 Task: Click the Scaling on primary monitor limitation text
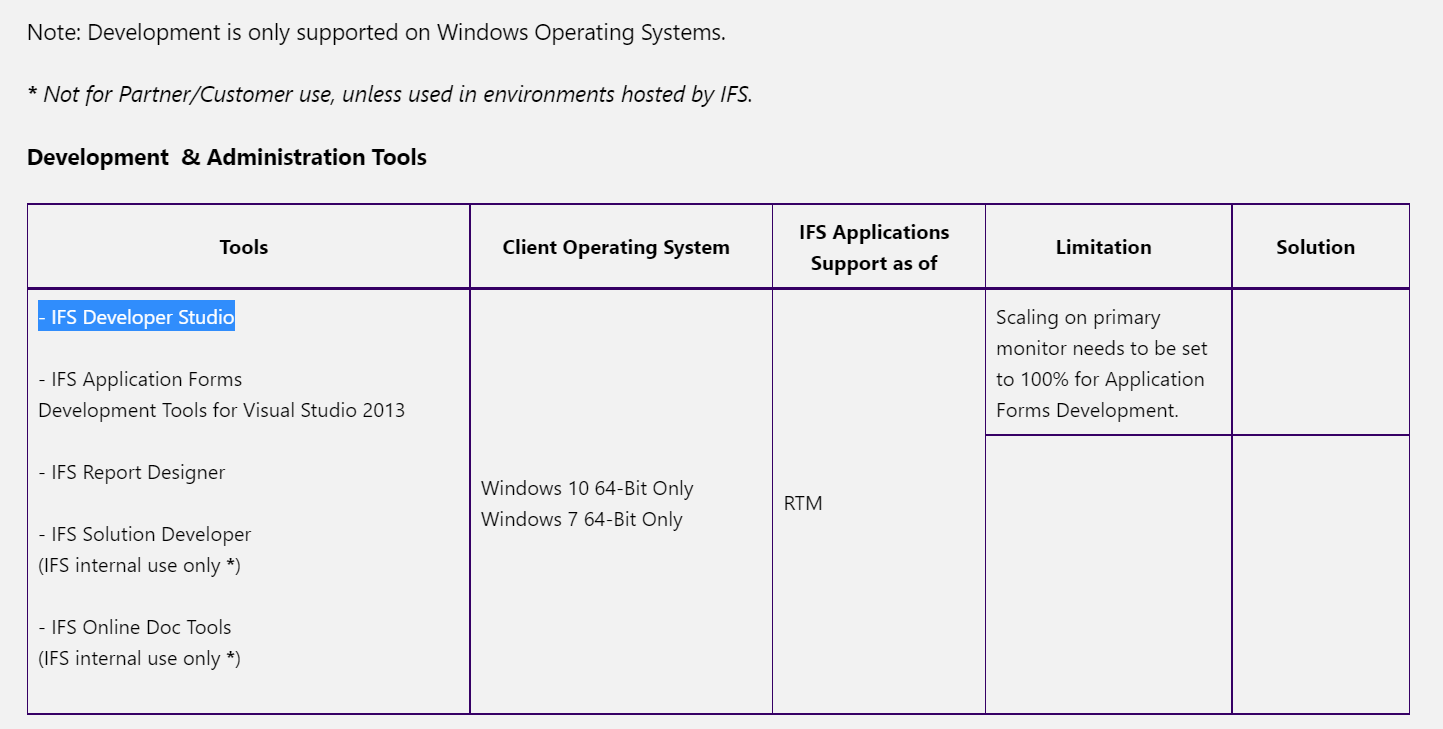(1102, 364)
